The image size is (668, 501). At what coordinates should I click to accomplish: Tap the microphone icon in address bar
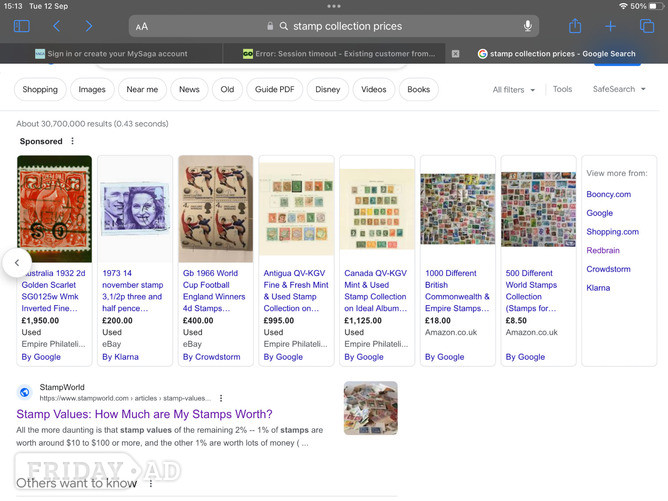coord(527,26)
